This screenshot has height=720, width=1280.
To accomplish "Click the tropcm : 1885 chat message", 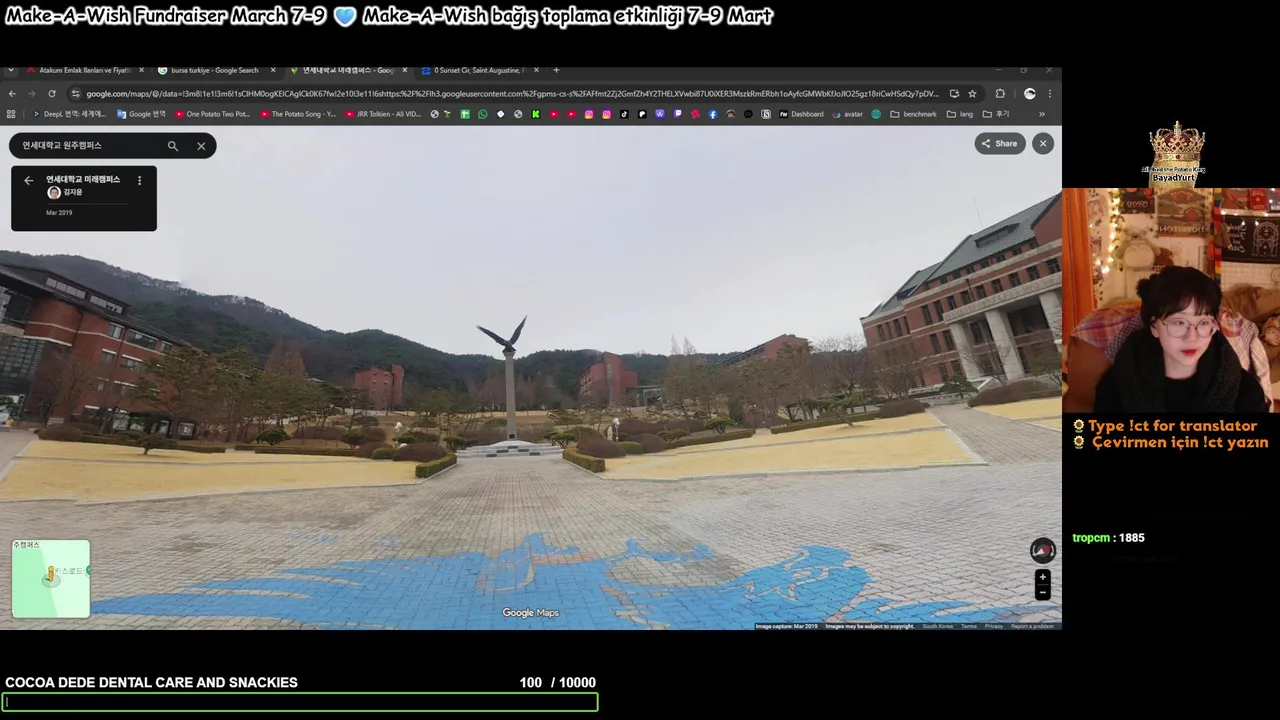I will click(1108, 538).
